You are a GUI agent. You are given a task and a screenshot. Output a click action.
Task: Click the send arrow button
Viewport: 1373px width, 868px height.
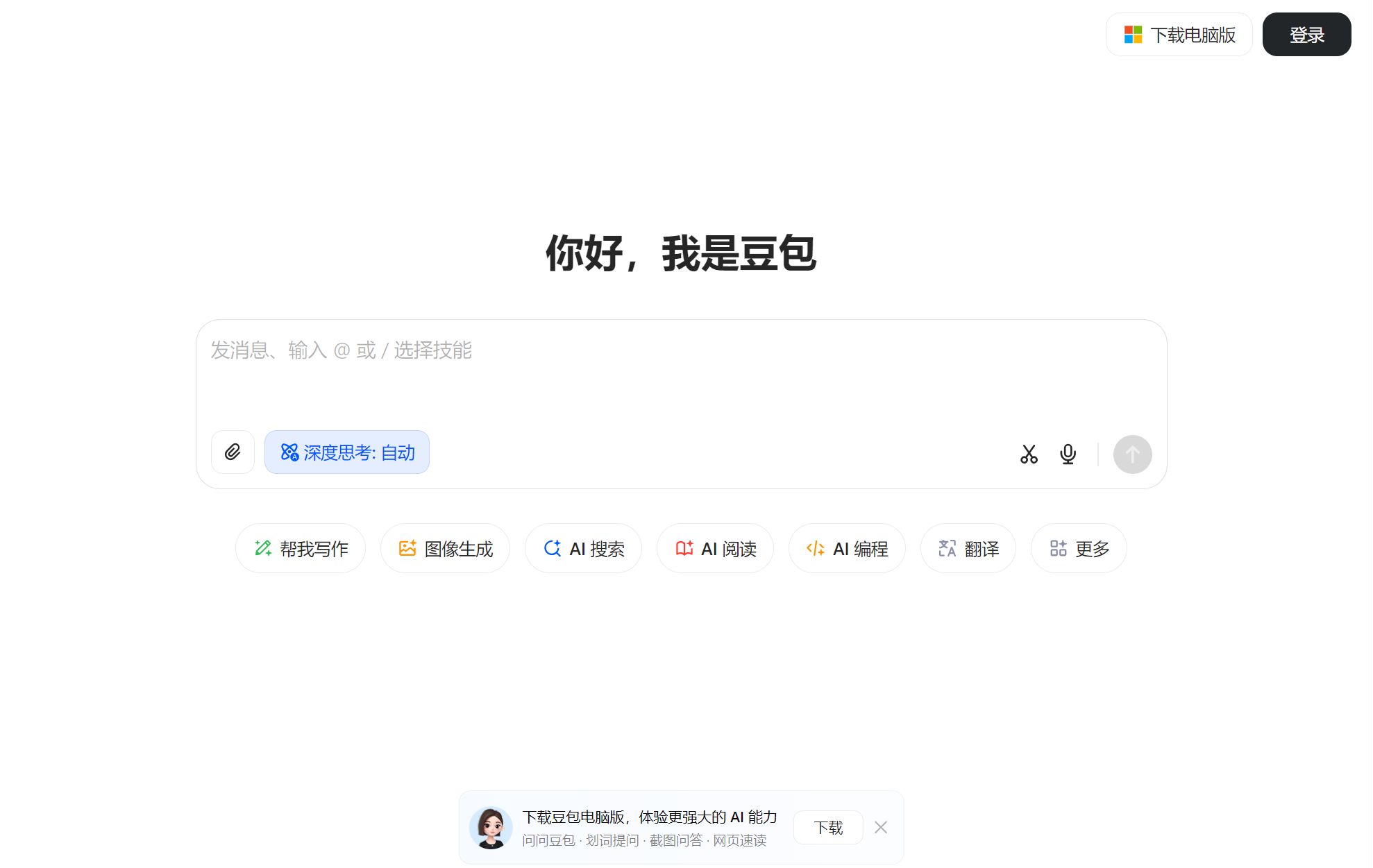pyautogui.click(x=1132, y=454)
